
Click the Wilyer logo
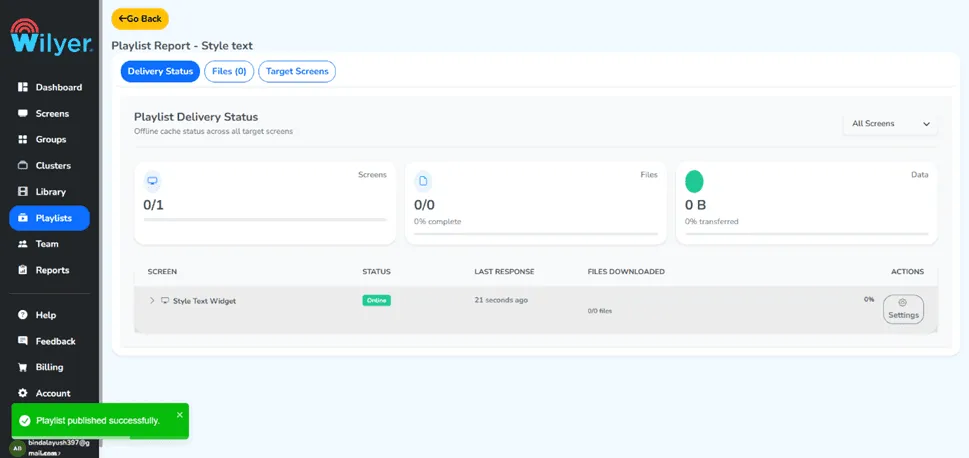point(51,37)
